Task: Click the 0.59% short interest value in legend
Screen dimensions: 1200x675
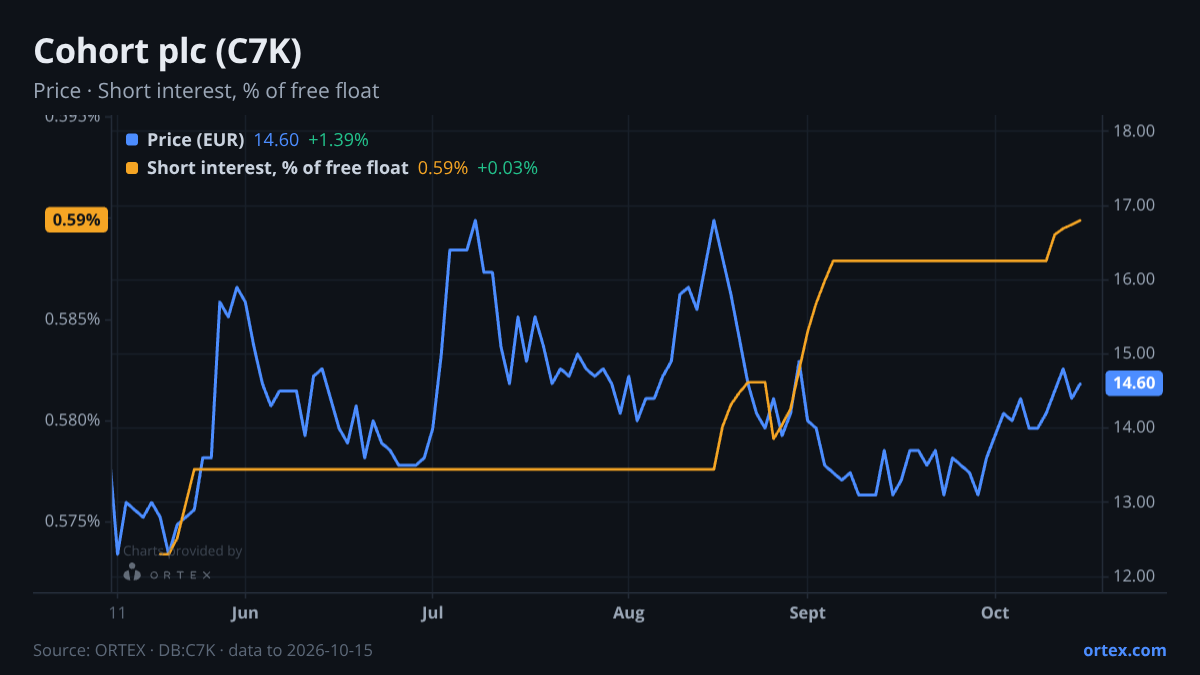Action: (x=443, y=168)
